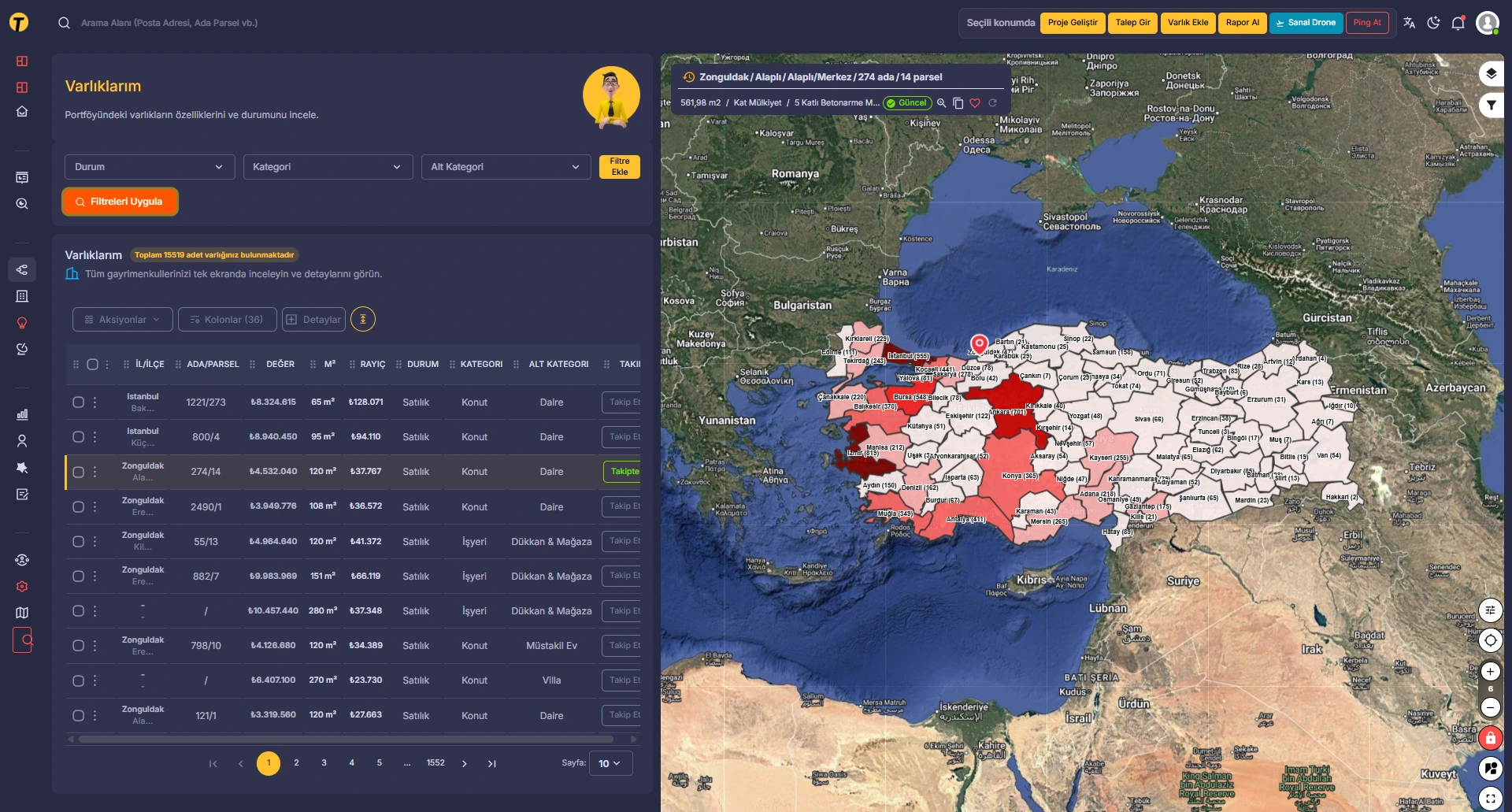1512x812 pixels.
Task: Go to page 2
Action: (296, 762)
